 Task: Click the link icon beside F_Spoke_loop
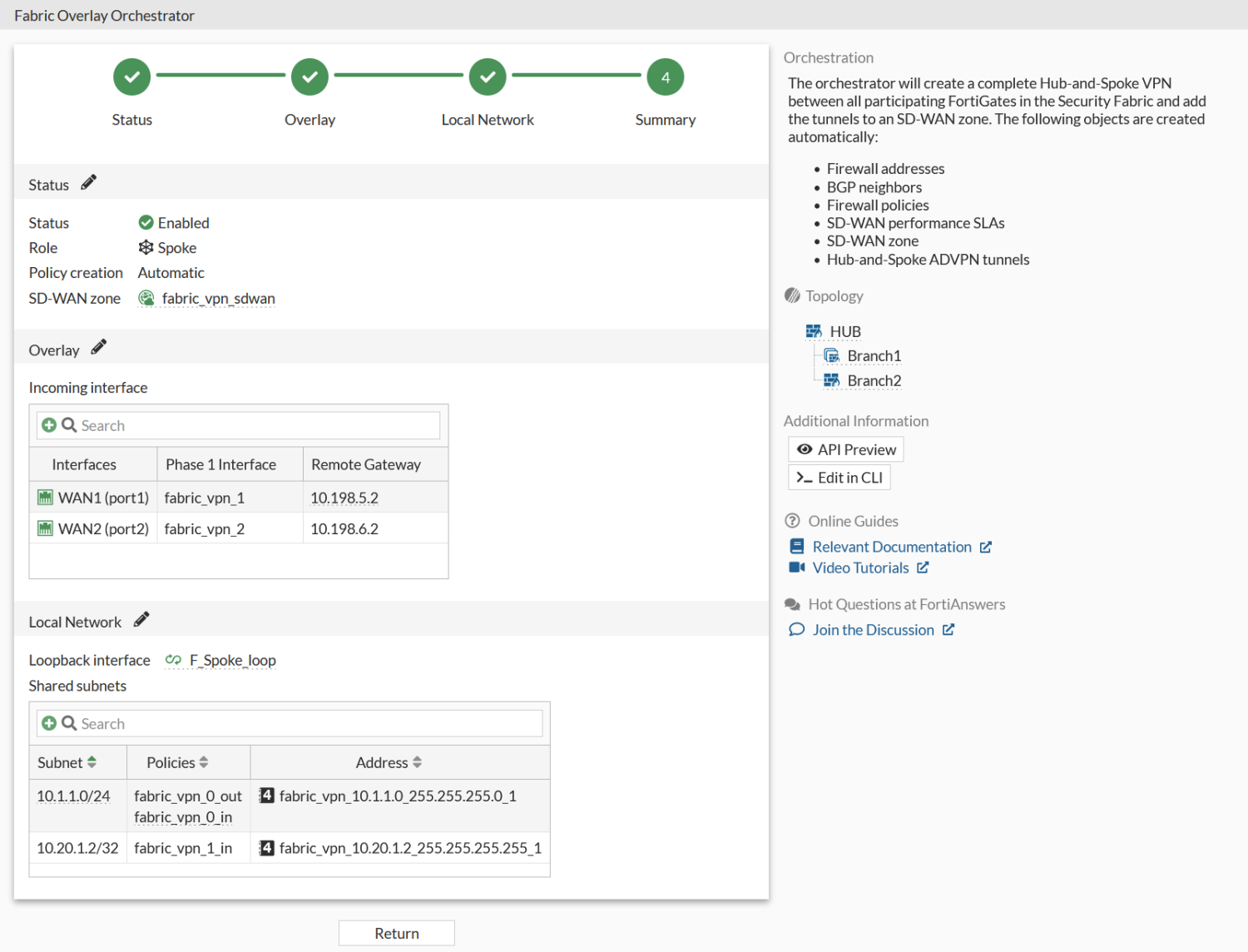coord(174,659)
